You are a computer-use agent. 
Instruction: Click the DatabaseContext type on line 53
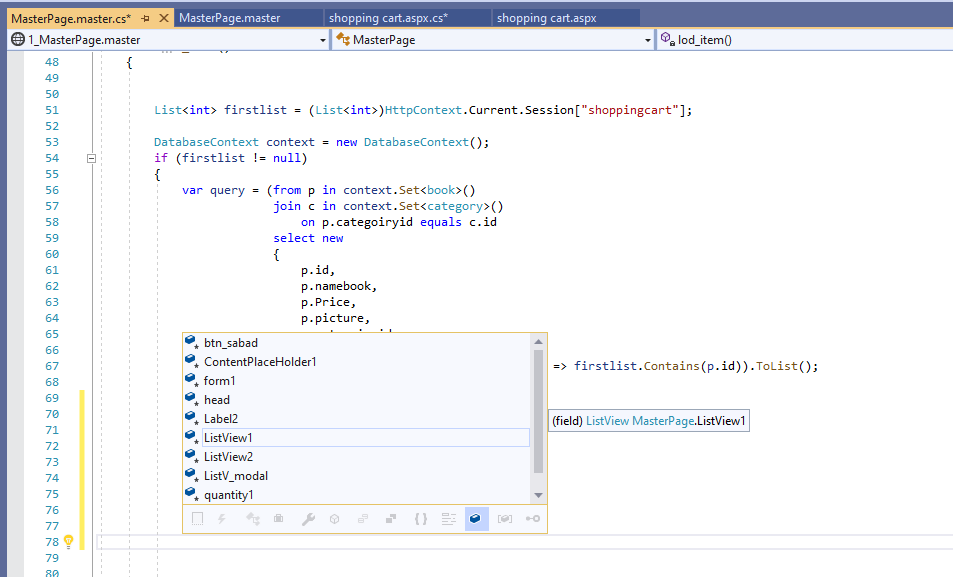[206, 142]
